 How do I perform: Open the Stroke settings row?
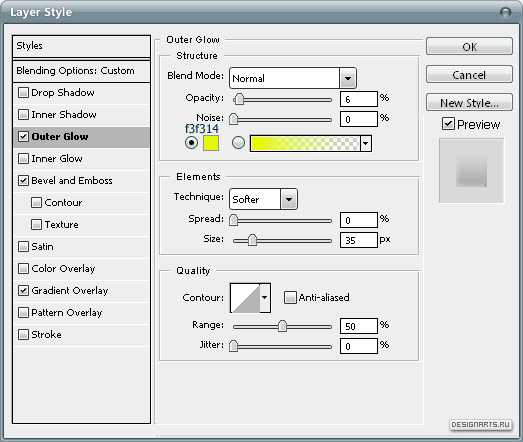tap(81, 335)
